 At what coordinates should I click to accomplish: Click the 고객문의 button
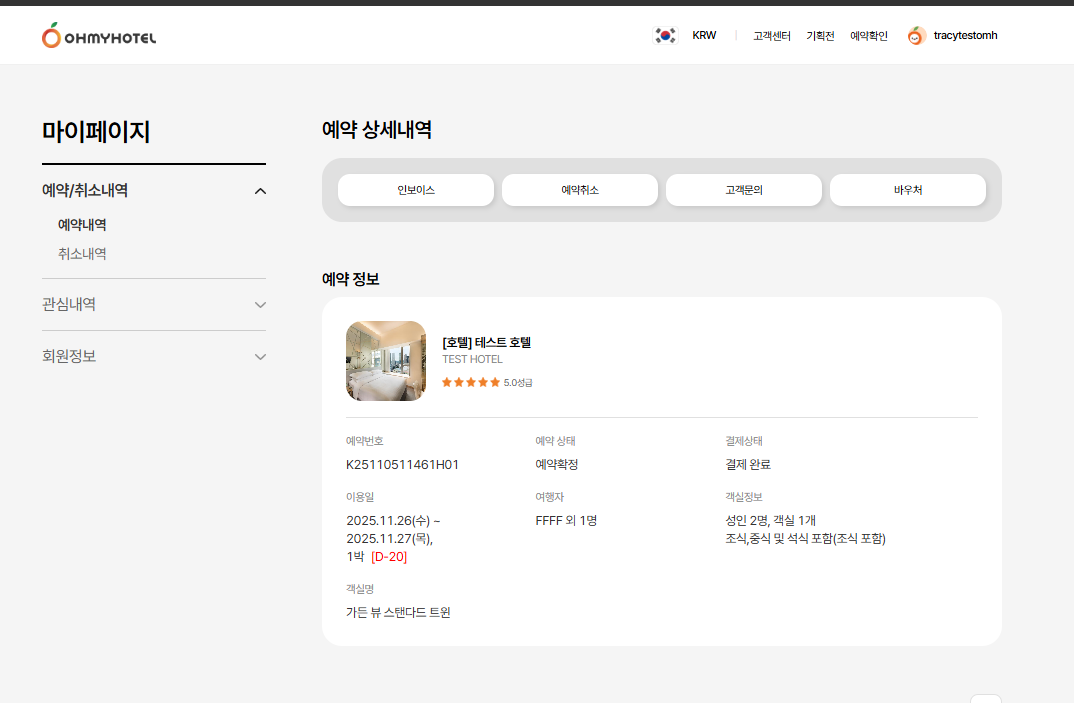744,190
